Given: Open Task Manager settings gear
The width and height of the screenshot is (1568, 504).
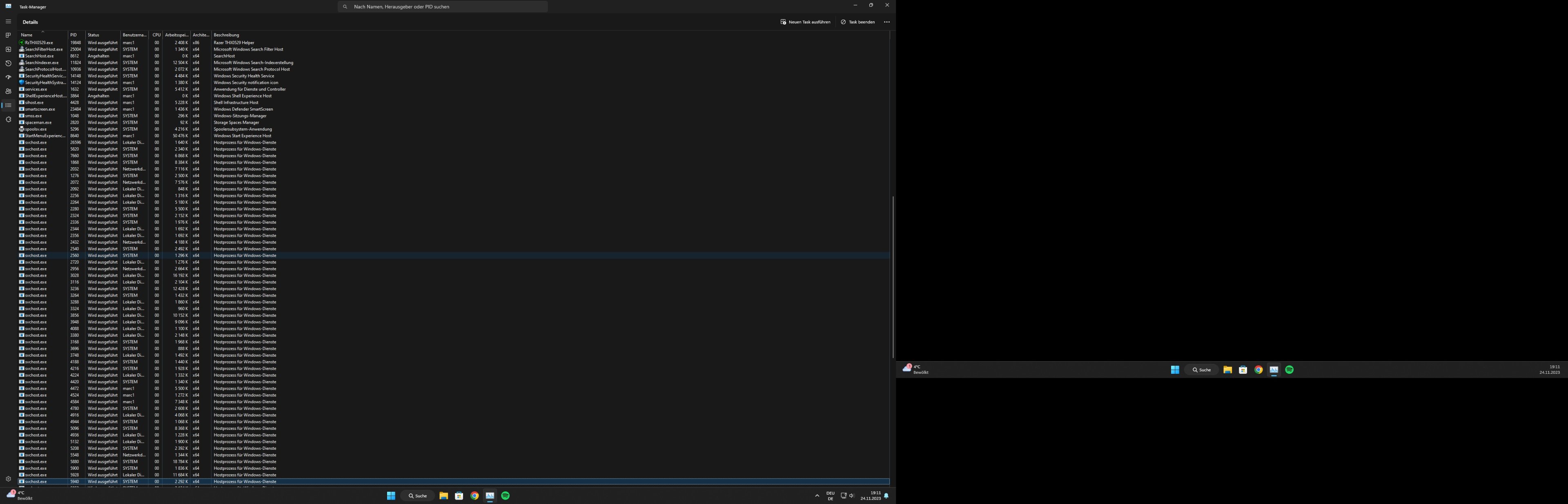Looking at the screenshot, I should pyautogui.click(x=8, y=479).
